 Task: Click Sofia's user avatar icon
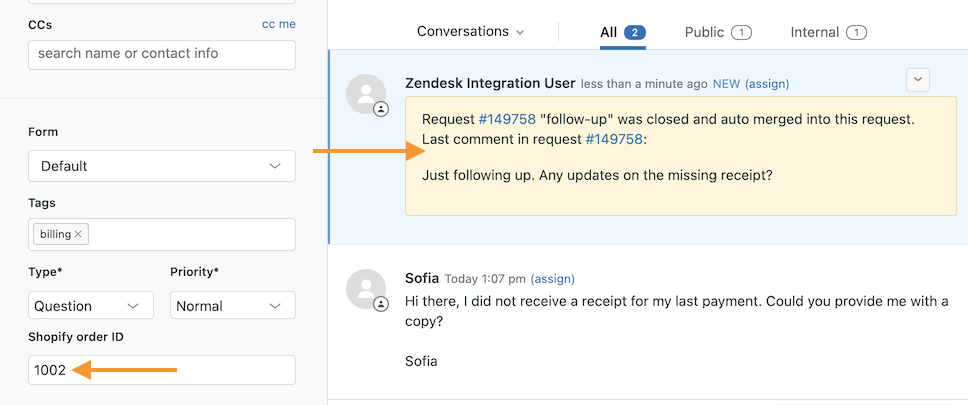click(366, 289)
